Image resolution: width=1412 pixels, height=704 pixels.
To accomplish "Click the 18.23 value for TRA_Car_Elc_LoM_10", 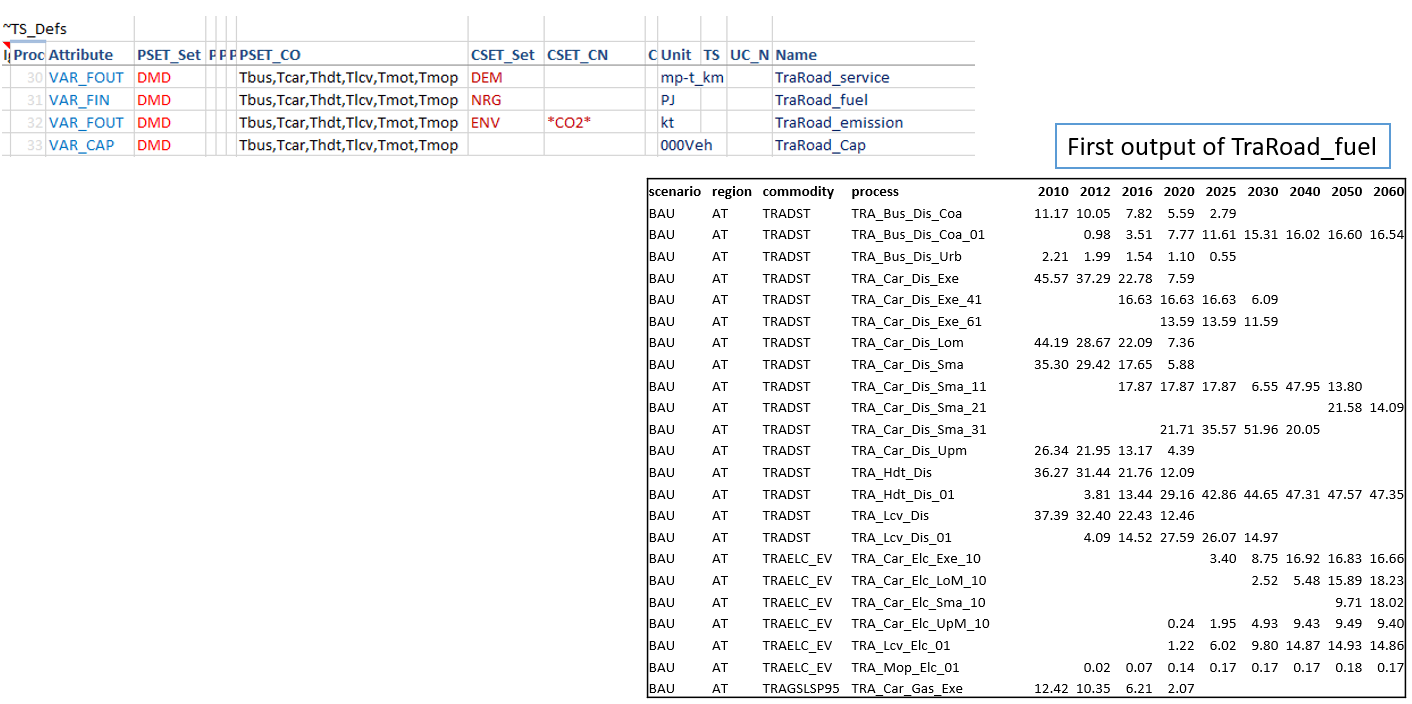I will pos(1387,580).
